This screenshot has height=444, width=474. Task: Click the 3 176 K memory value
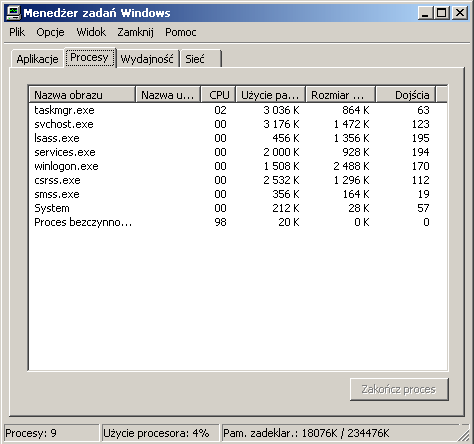point(281,124)
